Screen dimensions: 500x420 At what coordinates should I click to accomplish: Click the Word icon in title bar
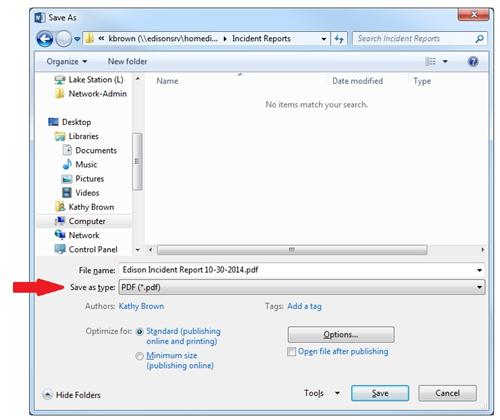pos(40,18)
